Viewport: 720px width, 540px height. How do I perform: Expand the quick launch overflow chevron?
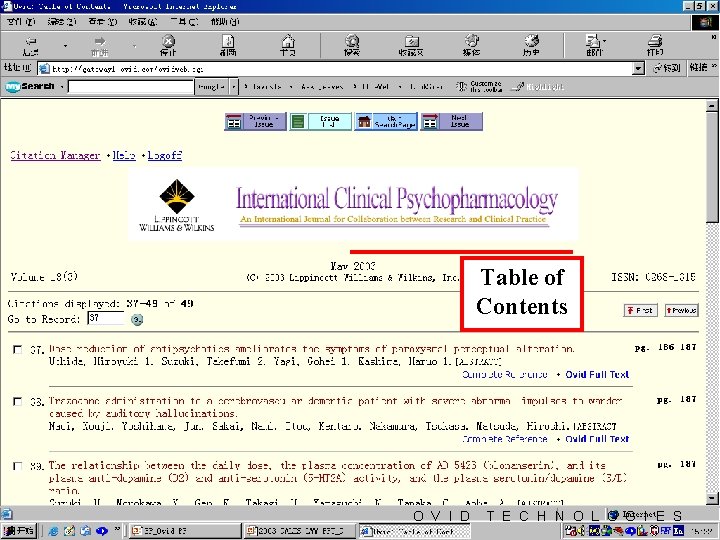(118, 529)
